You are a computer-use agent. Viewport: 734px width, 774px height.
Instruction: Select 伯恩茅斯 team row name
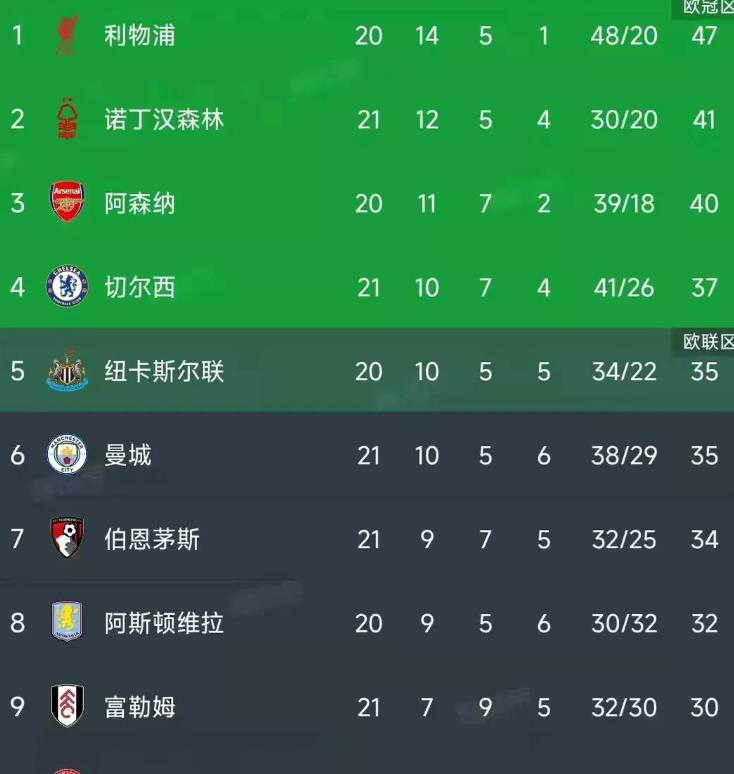(152, 539)
